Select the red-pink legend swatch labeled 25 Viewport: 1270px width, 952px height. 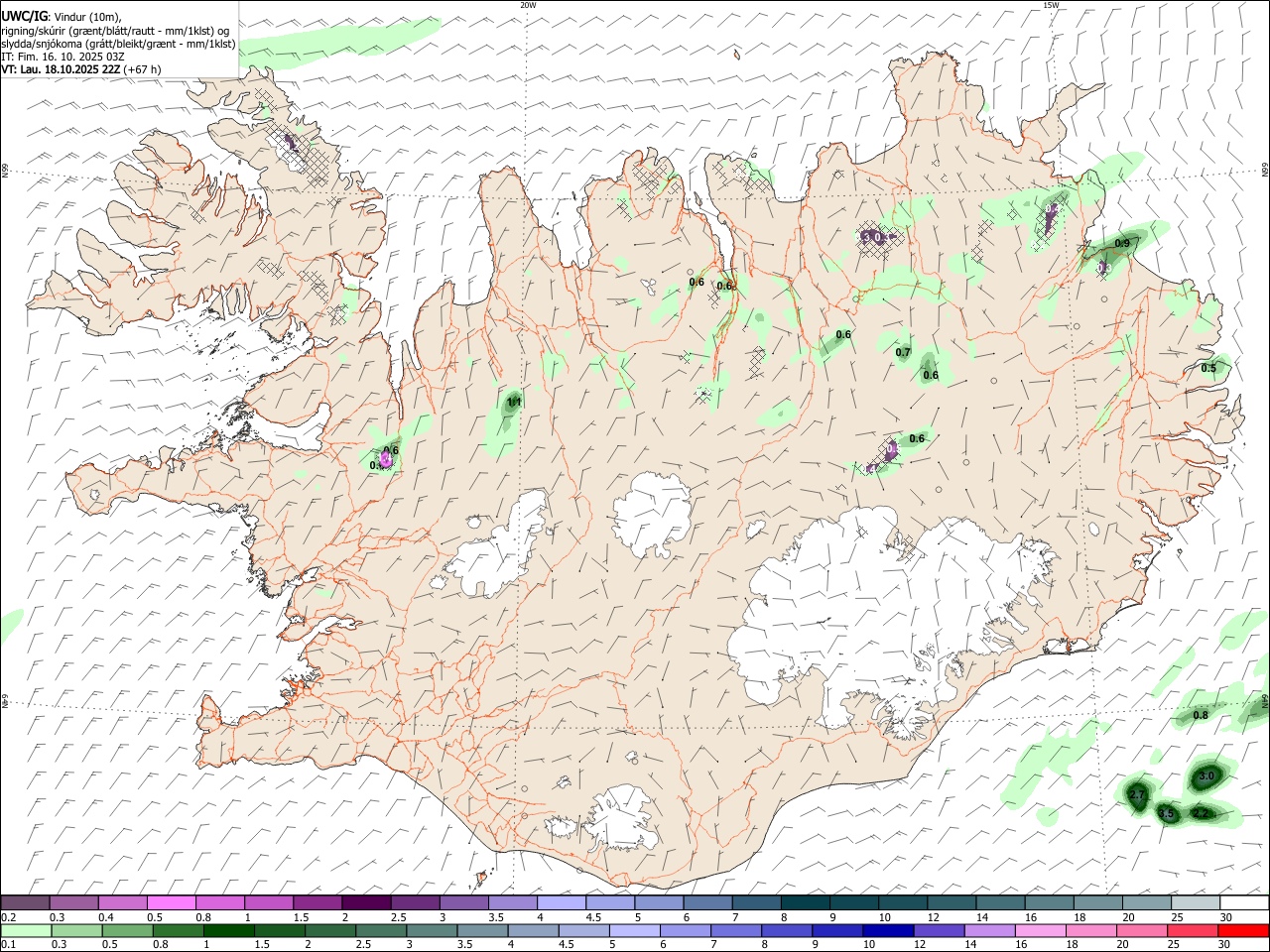tap(1193, 930)
